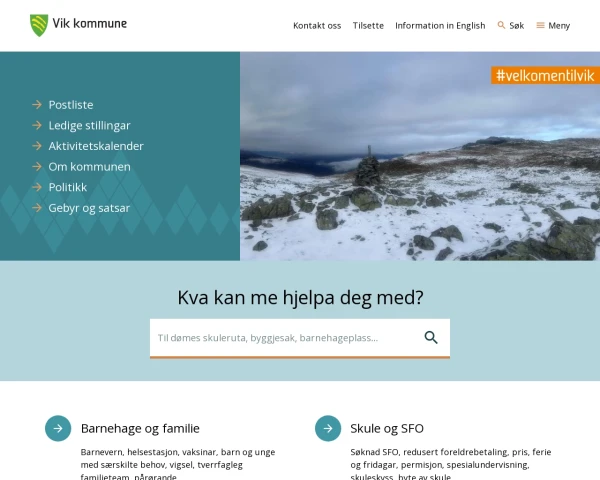
Task: Open the Ledige stillingar link
Action: [89, 126]
